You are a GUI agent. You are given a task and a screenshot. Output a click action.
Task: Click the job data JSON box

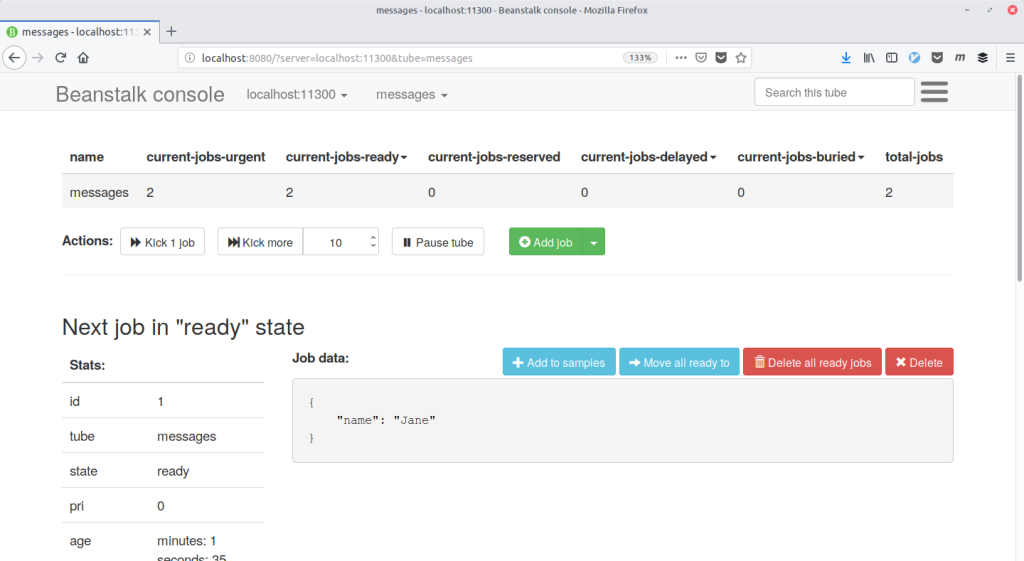coord(622,421)
